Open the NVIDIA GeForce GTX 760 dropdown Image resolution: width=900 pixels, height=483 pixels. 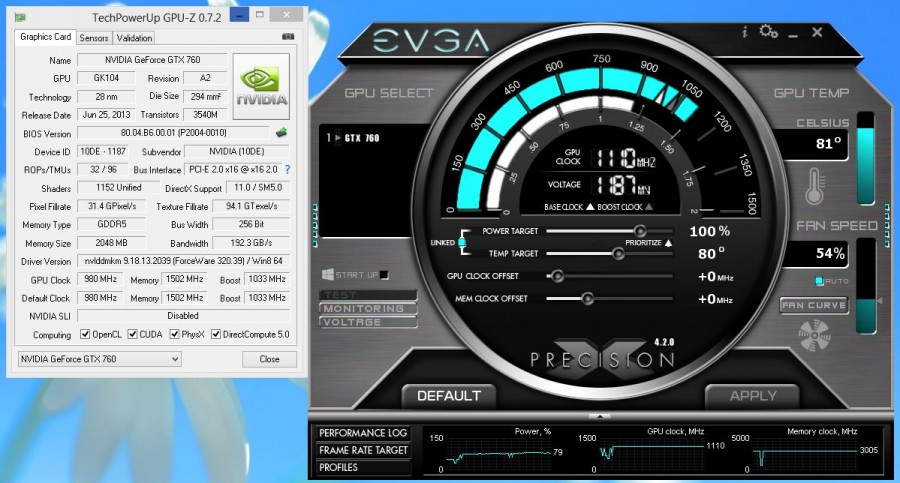tap(100, 359)
